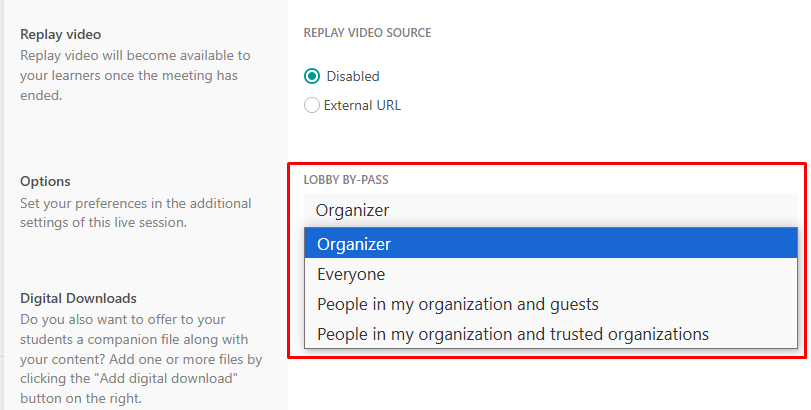Open the Lobby By-Pass dropdown showing Organizer

coord(551,210)
